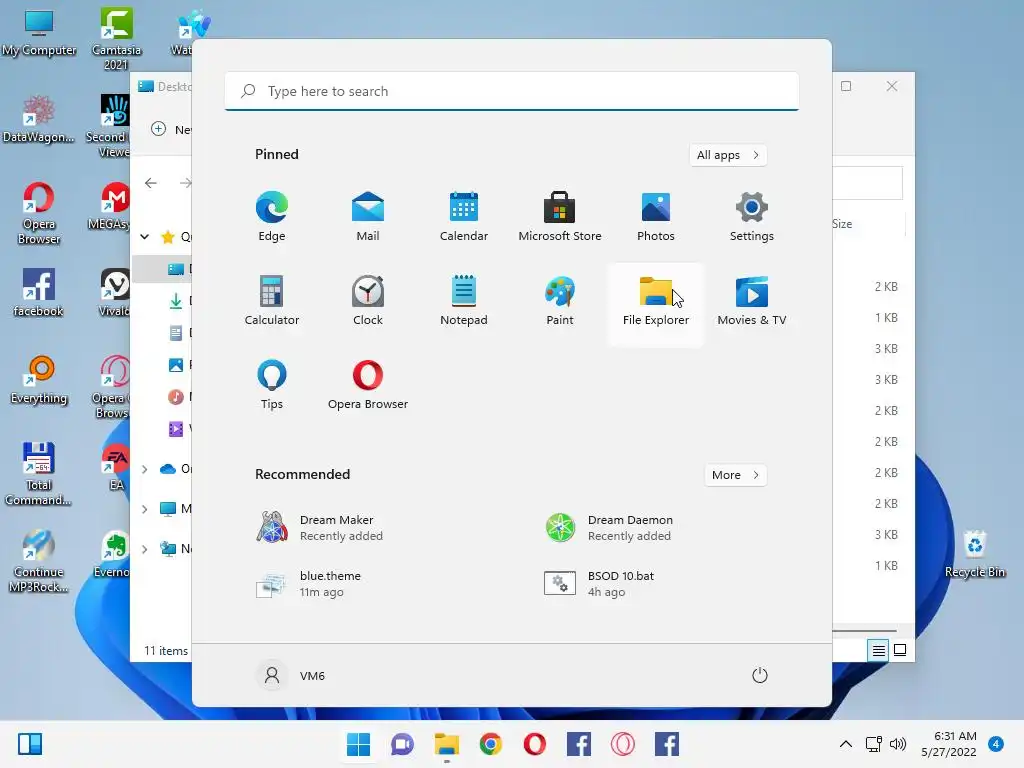Select Everything desktop shortcut
1024x768 pixels.
(x=39, y=380)
